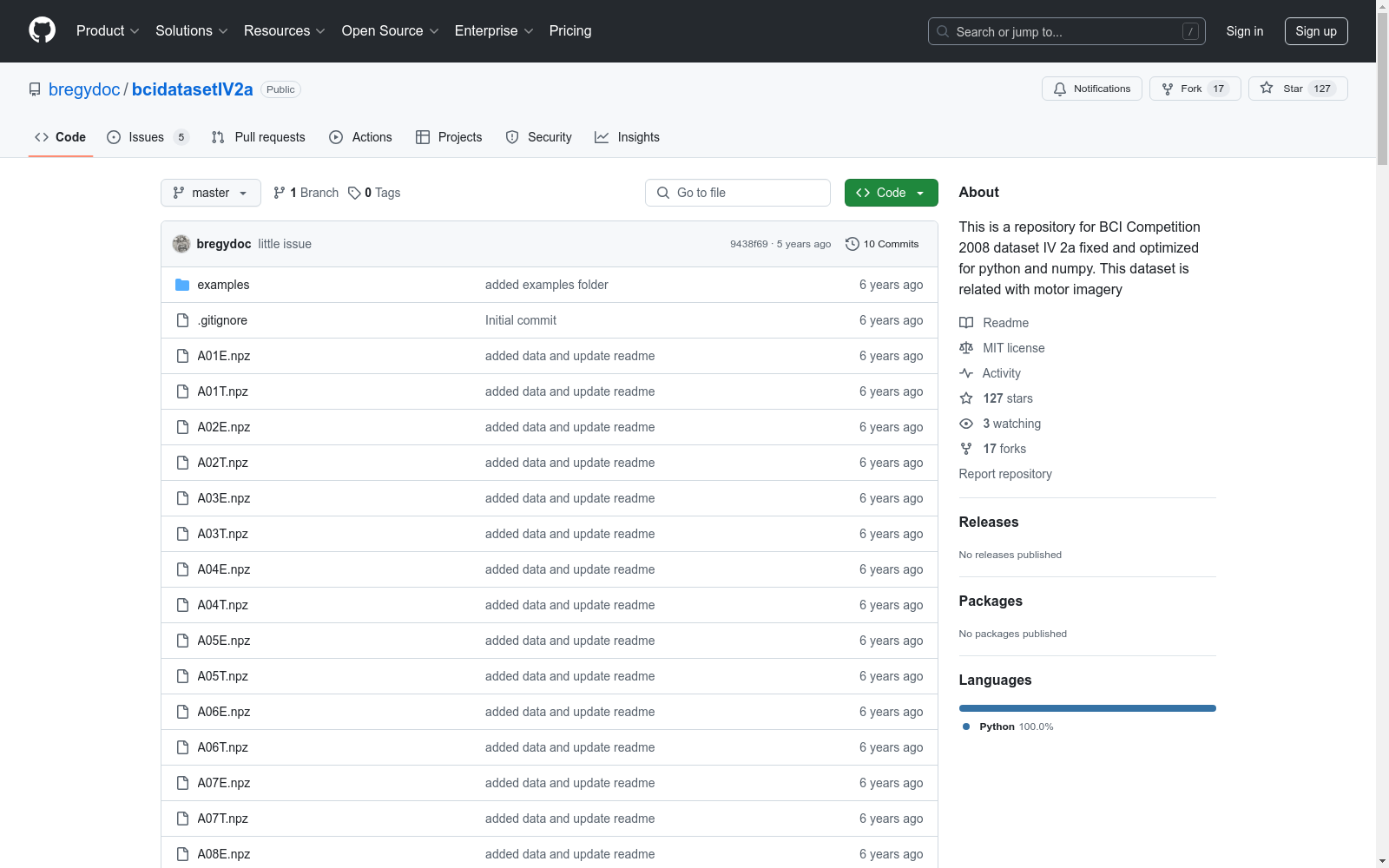Click the branch icon next to 1 Branch
Image resolution: width=1389 pixels, height=868 pixels.
coord(280,193)
